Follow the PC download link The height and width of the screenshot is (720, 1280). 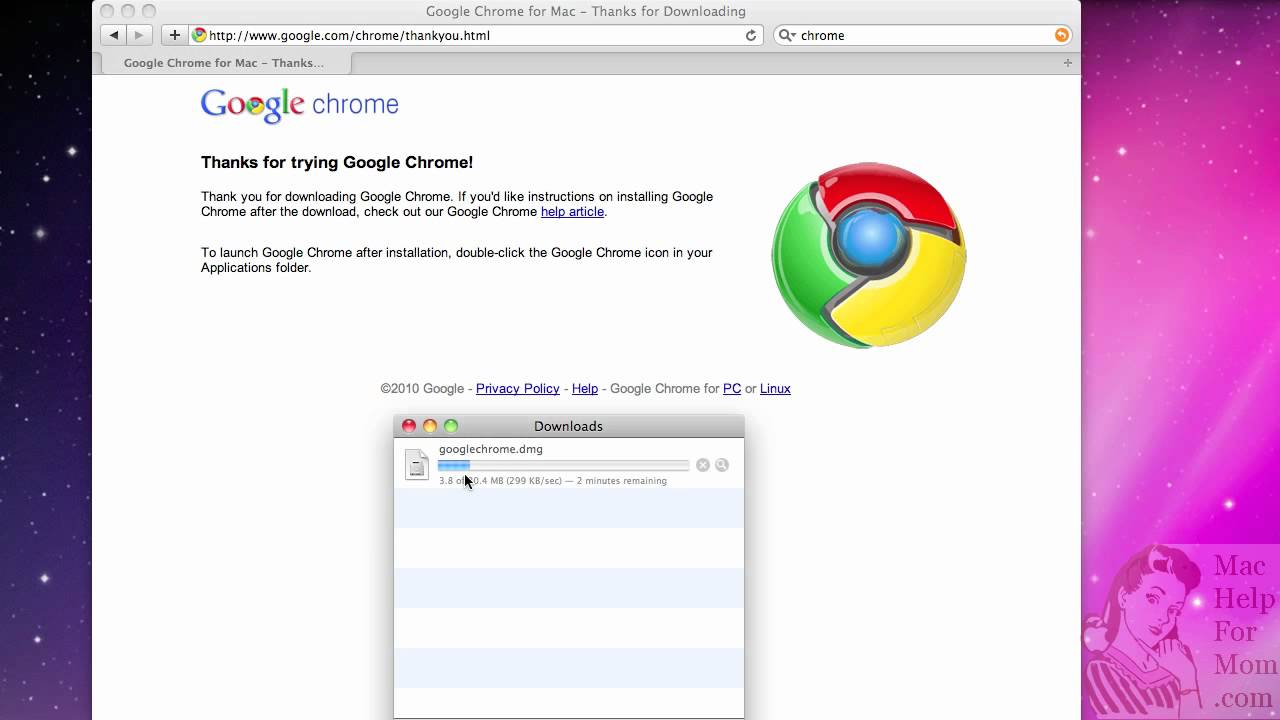click(732, 389)
